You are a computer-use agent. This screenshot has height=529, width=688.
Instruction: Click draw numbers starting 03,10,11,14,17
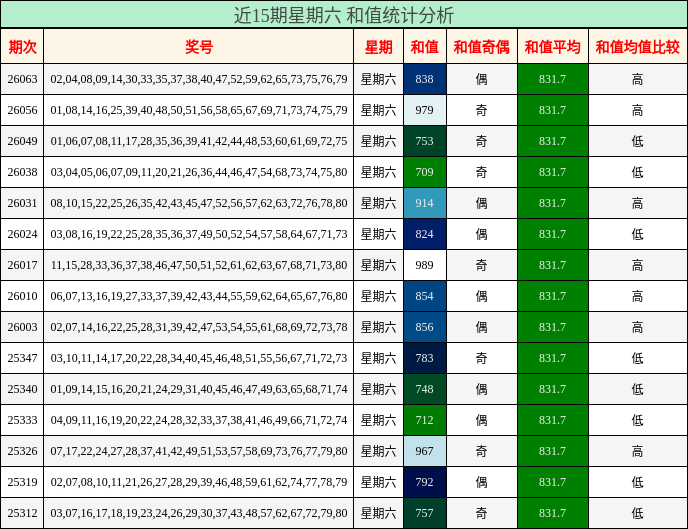pyautogui.click(x=199, y=358)
